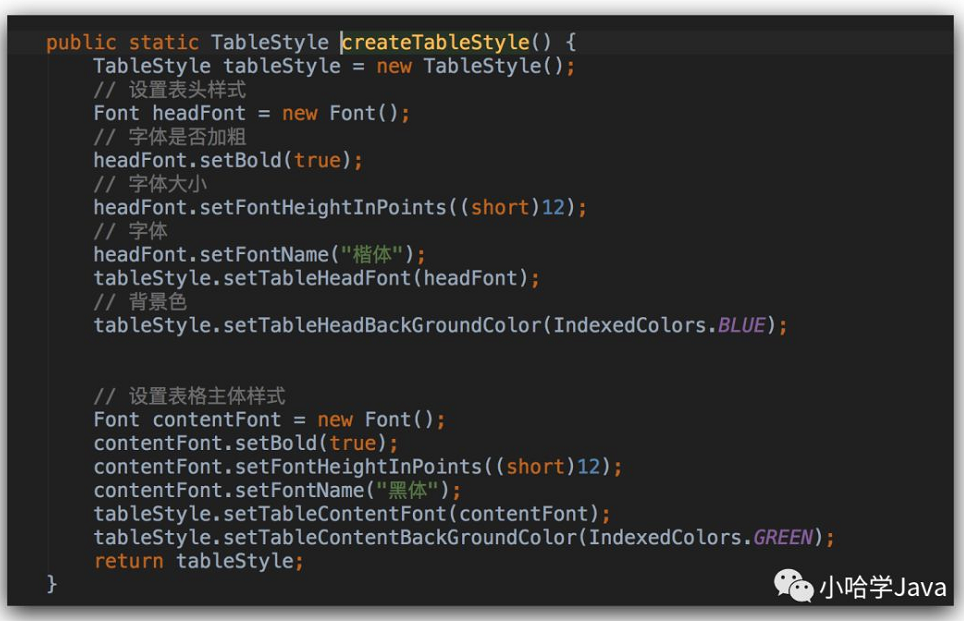
Task: Click 'contentFont' in the 'Font contentFont = new Font()' line
Action: pyautogui.click(x=216, y=420)
